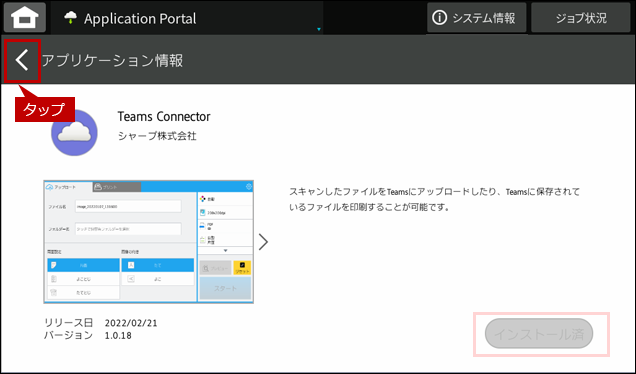Select the Teams Connector cloud app icon
636x374 pixels.
point(74,133)
